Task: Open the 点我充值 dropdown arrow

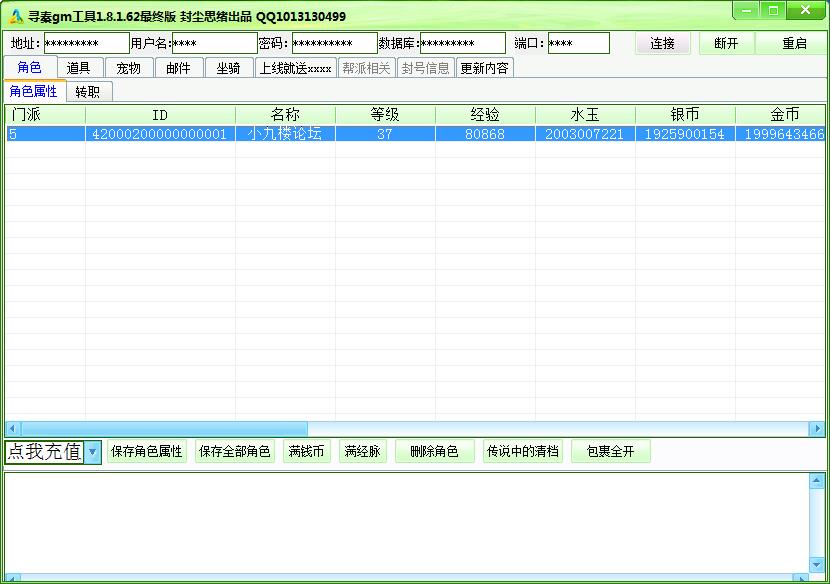Action: click(92, 452)
